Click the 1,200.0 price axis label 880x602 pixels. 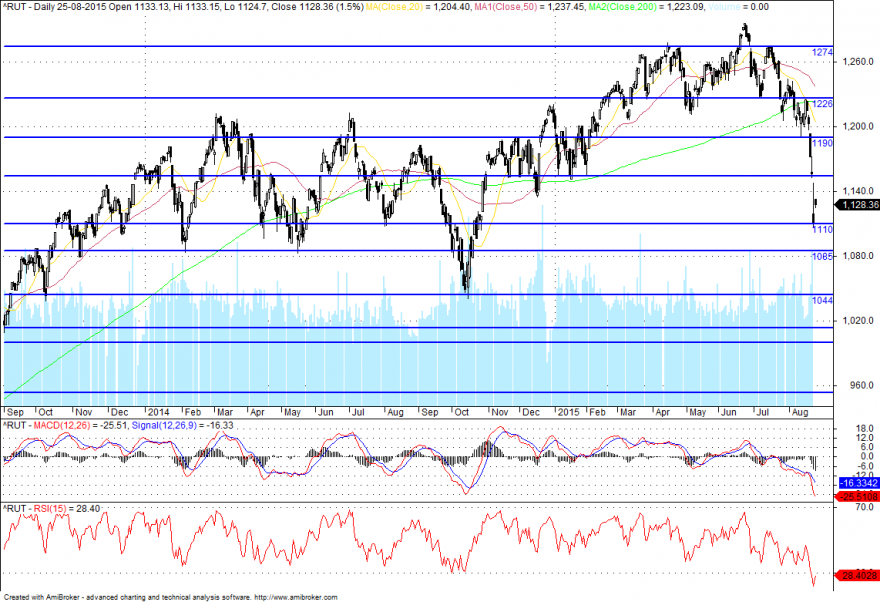(x=858, y=126)
